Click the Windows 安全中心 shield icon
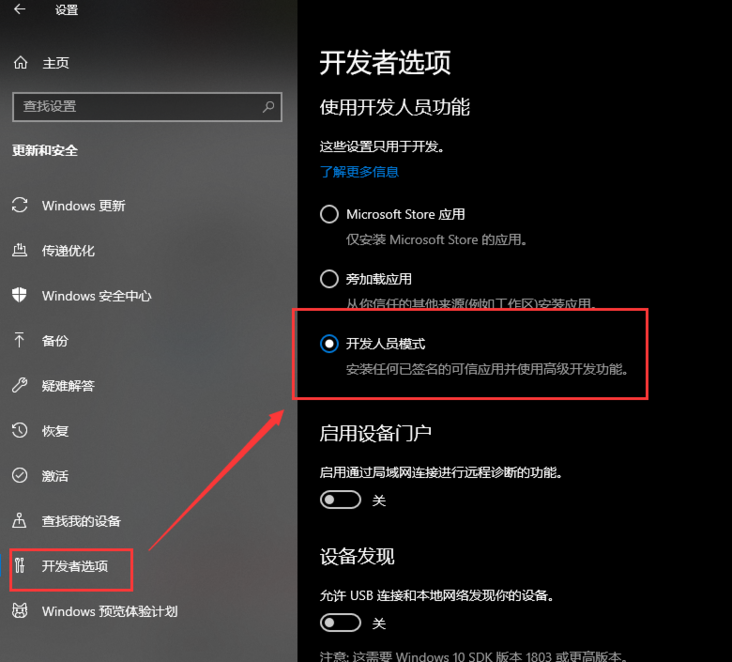This screenshot has height=662, width=732. pyautogui.click(x=20, y=295)
